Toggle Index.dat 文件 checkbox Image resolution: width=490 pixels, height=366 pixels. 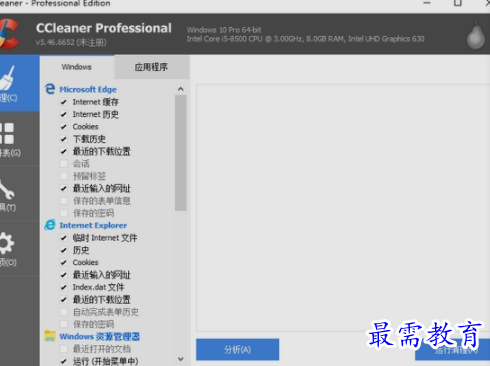(x=64, y=287)
